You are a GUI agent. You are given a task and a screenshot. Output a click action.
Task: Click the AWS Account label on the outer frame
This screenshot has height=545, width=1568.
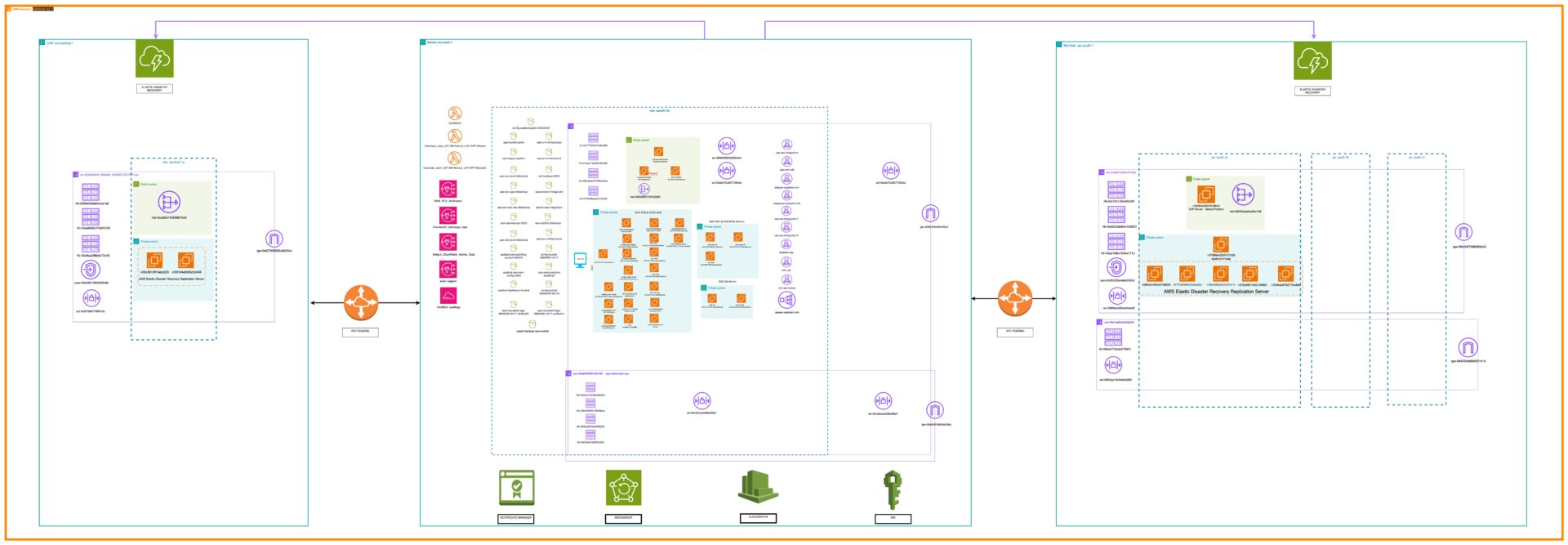21,9
